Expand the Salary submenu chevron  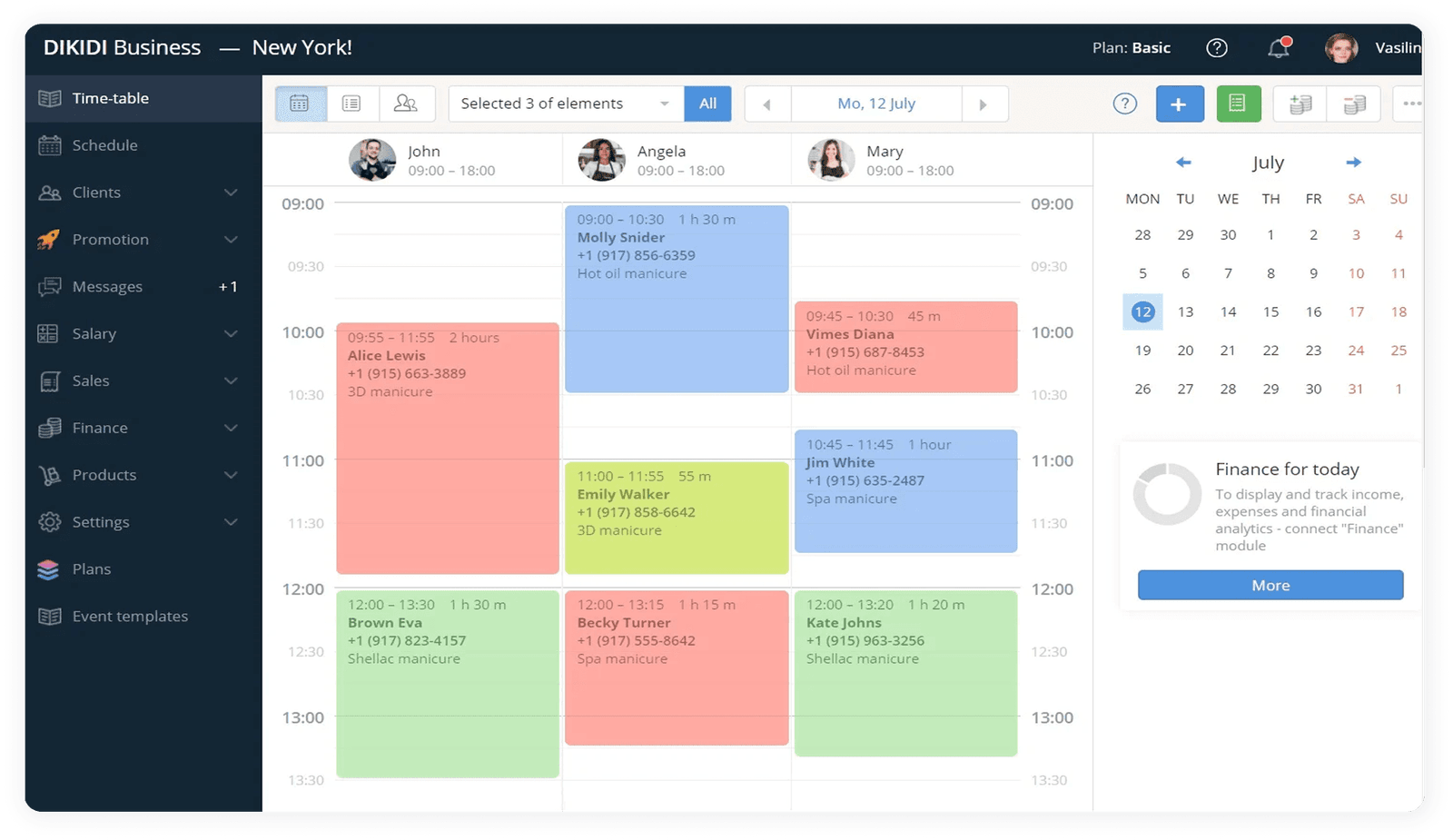pyautogui.click(x=231, y=334)
